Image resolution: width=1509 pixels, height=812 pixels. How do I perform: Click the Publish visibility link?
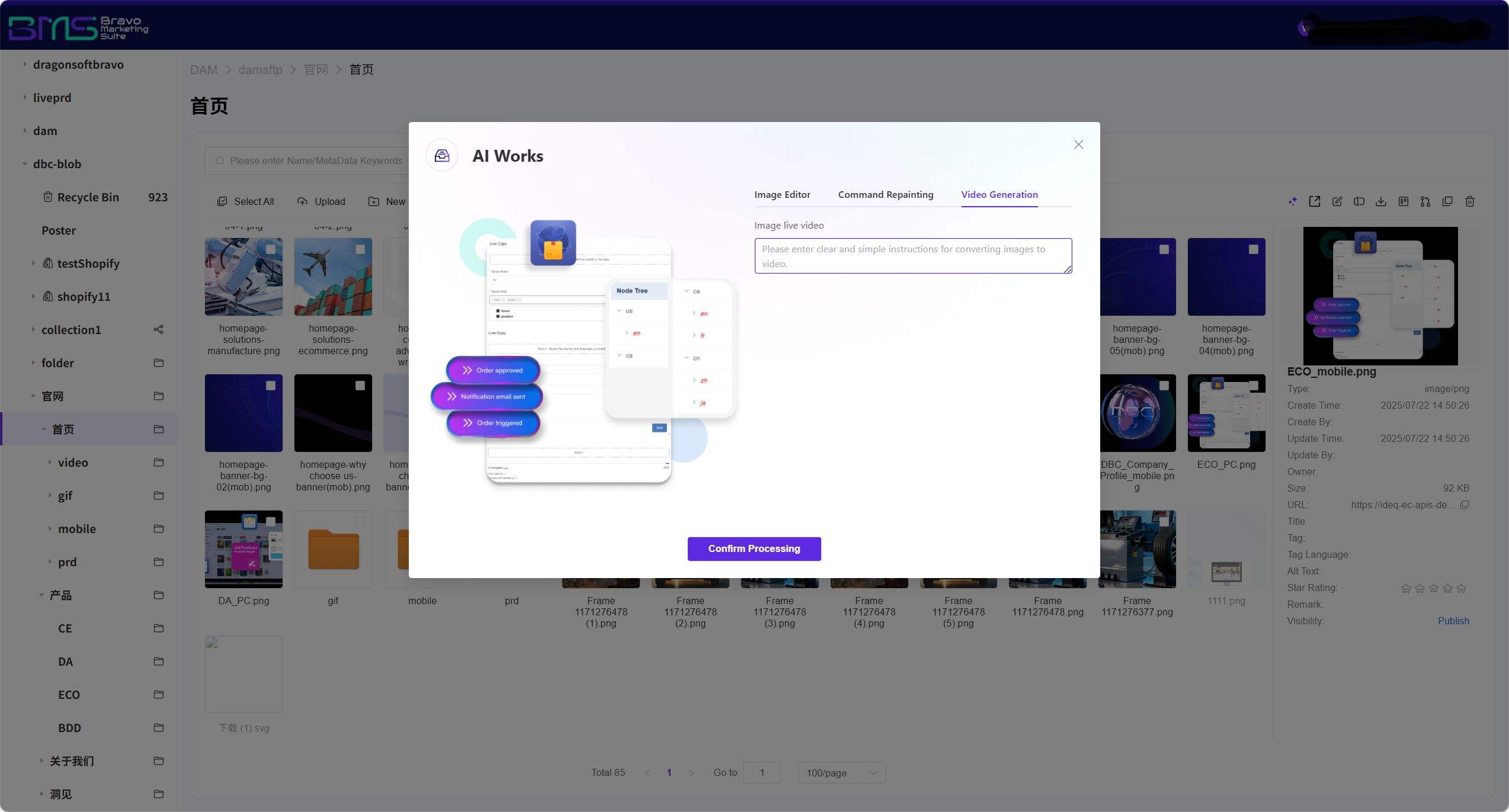[1453, 621]
